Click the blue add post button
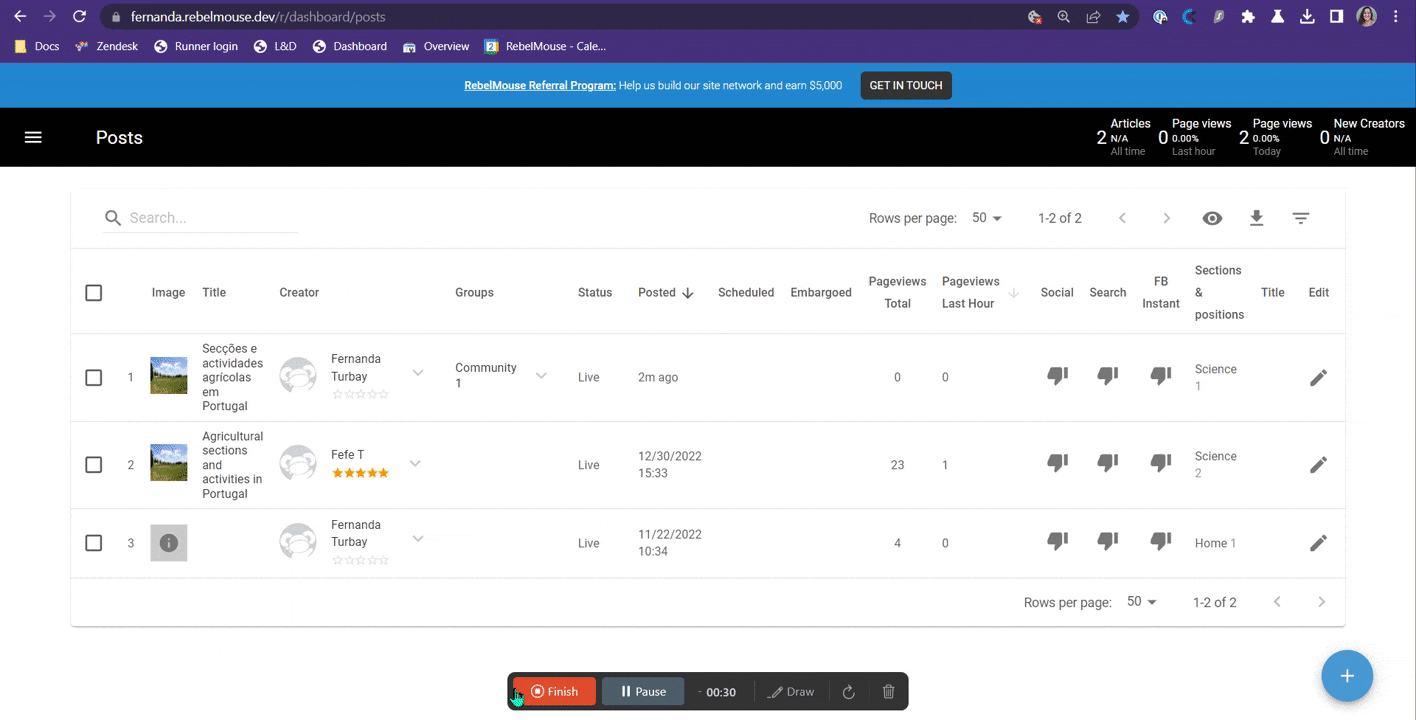The width and height of the screenshot is (1416, 720). coord(1346,676)
